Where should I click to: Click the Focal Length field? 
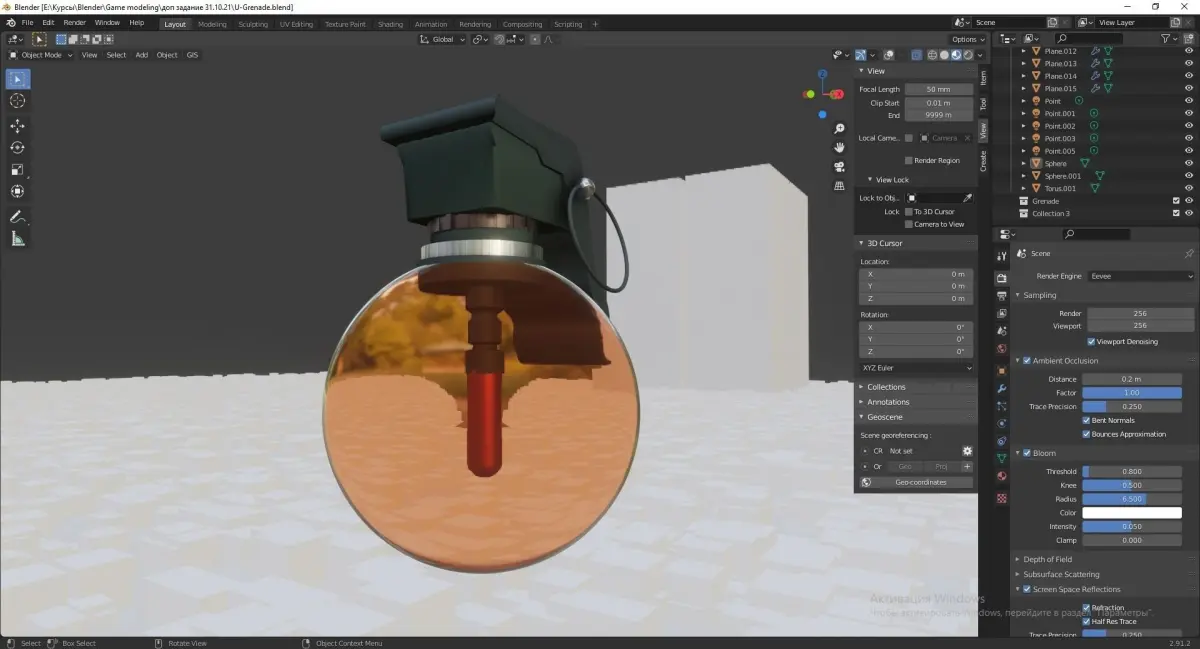coord(938,89)
